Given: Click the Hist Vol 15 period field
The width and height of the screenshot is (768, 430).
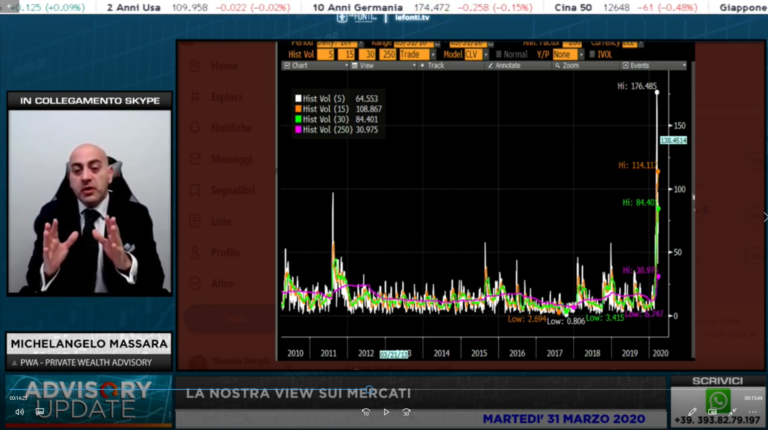Looking at the screenshot, I should 347,54.
